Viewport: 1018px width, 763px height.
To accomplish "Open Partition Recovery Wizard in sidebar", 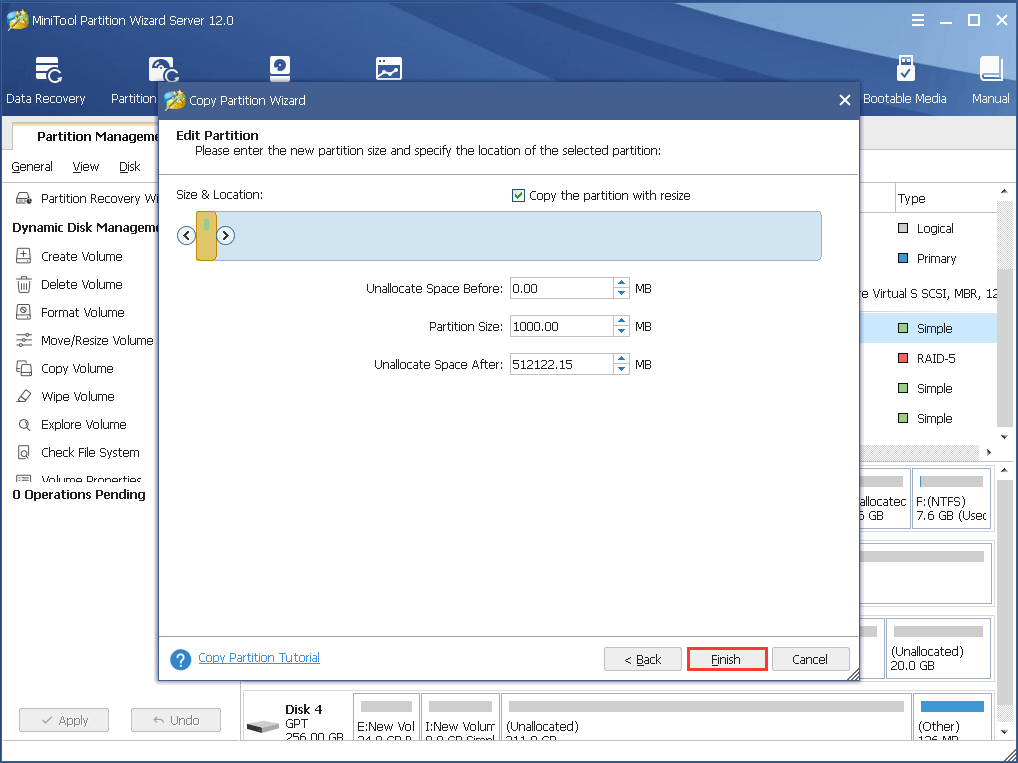I will [87, 198].
